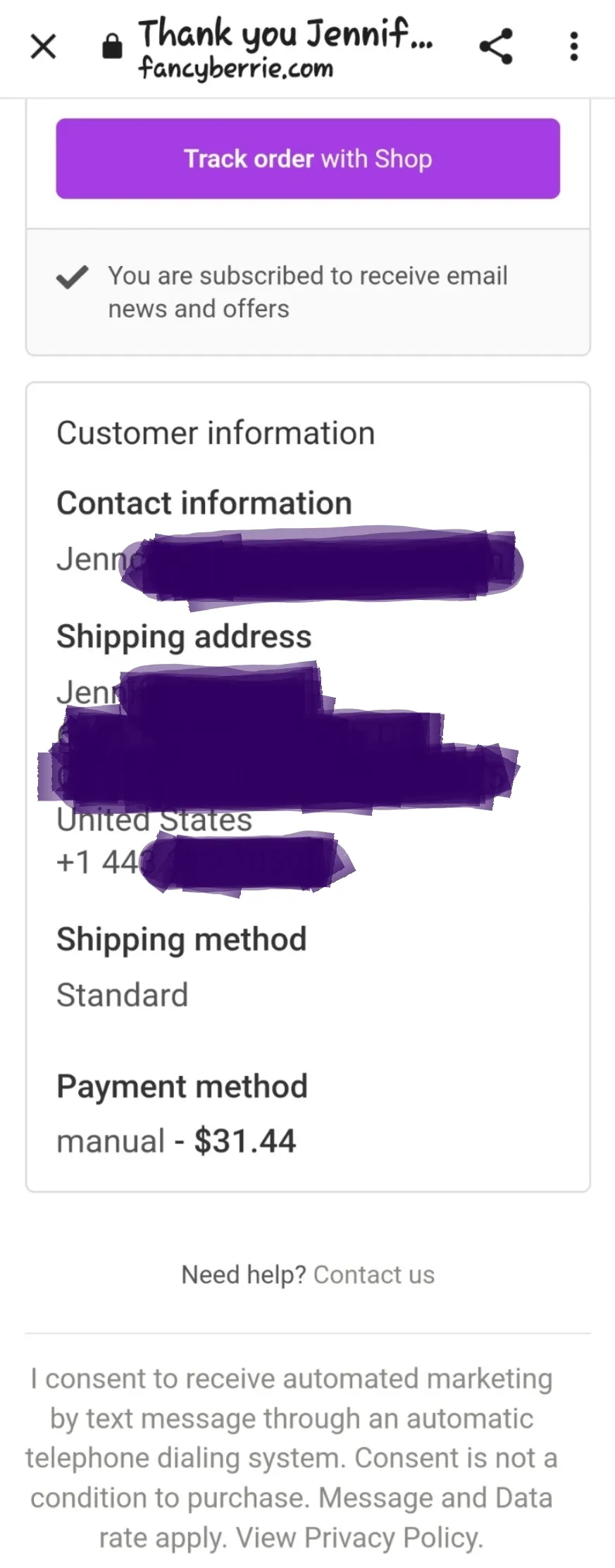Tap the email subscription checkmark icon

[72, 277]
